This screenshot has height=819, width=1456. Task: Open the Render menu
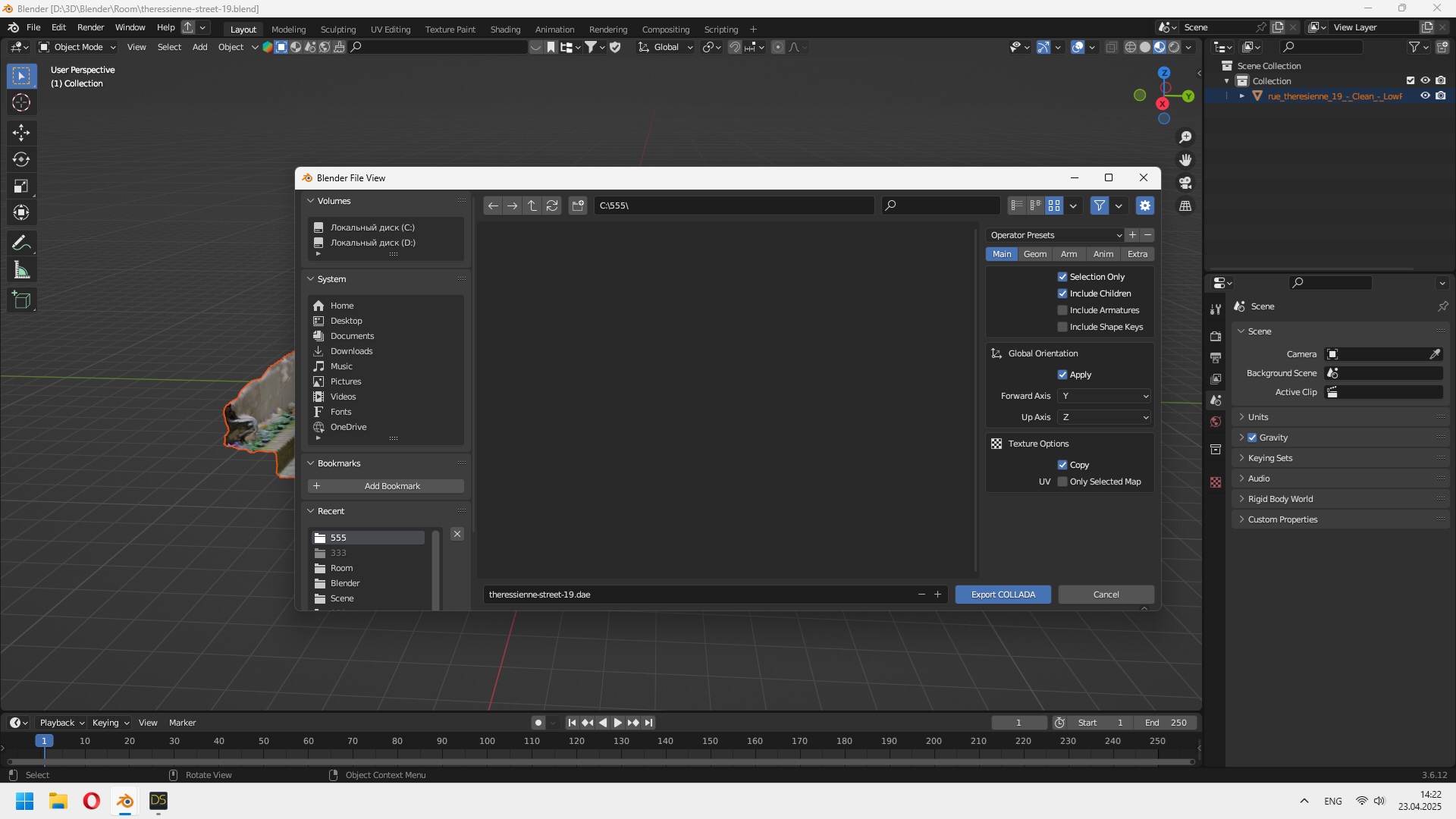click(x=90, y=27)
